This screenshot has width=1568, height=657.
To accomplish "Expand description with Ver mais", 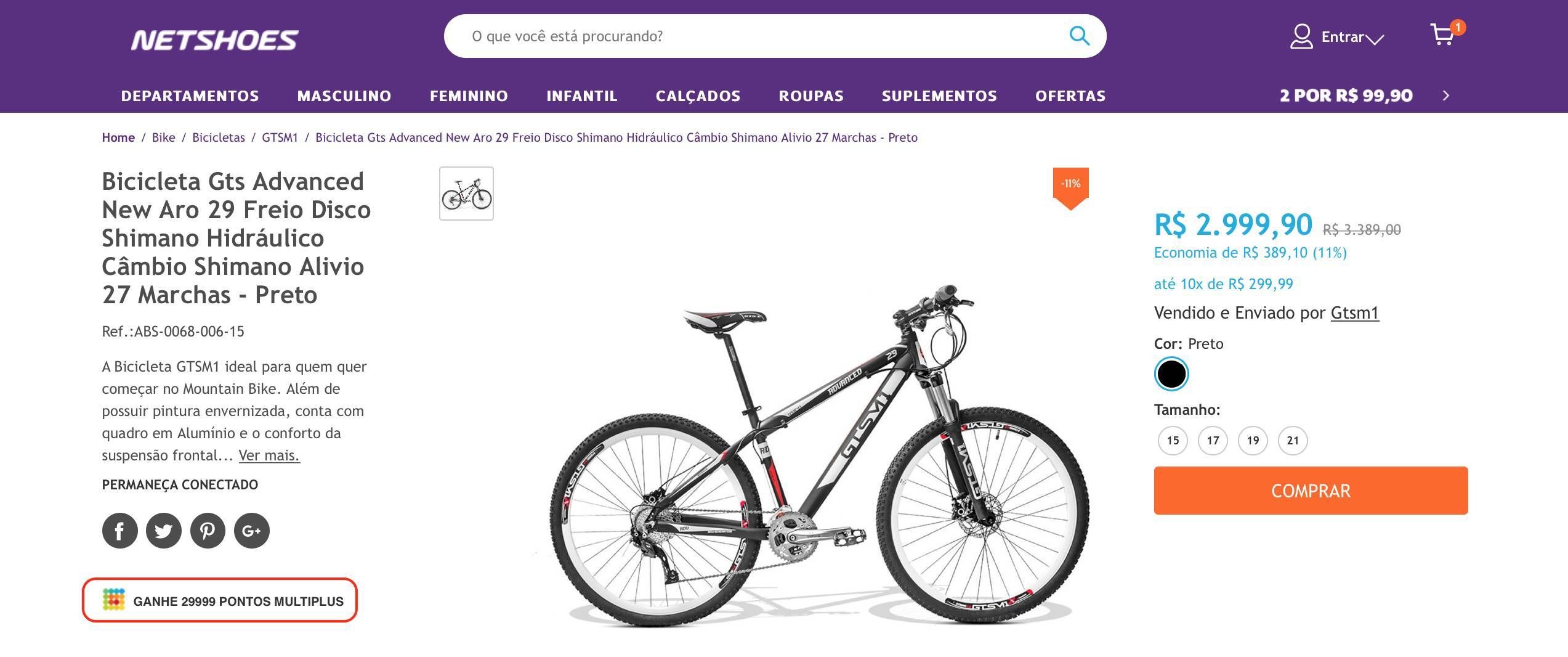I will 269,455.
